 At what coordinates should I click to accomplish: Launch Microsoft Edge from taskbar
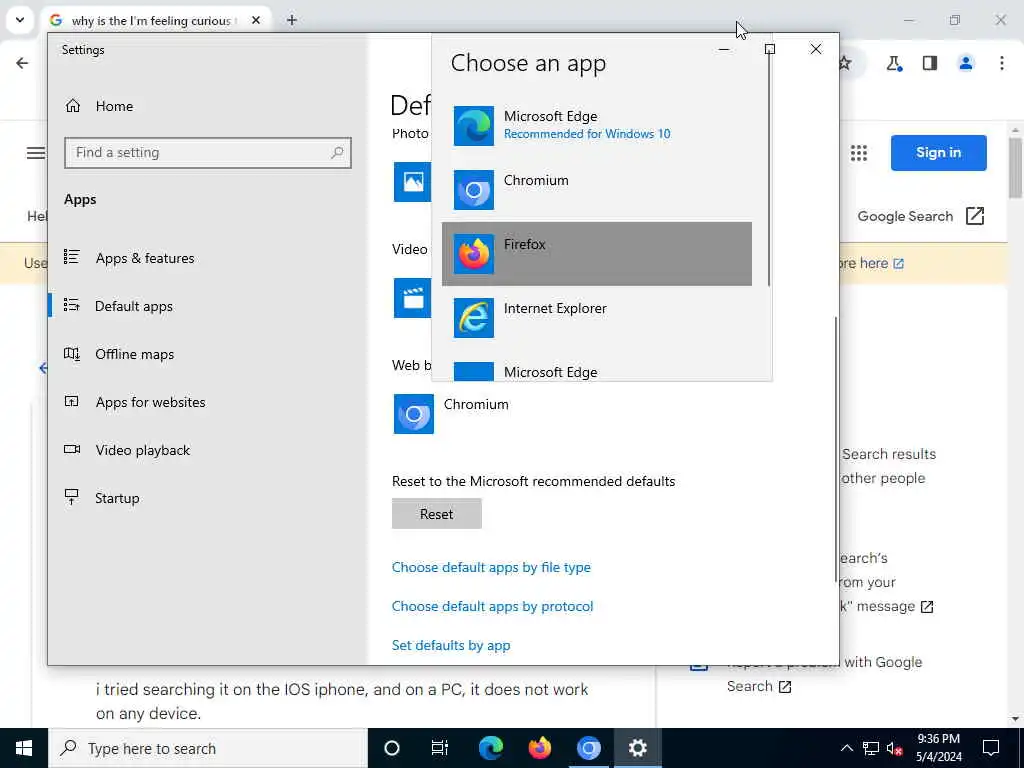[490, 748]
